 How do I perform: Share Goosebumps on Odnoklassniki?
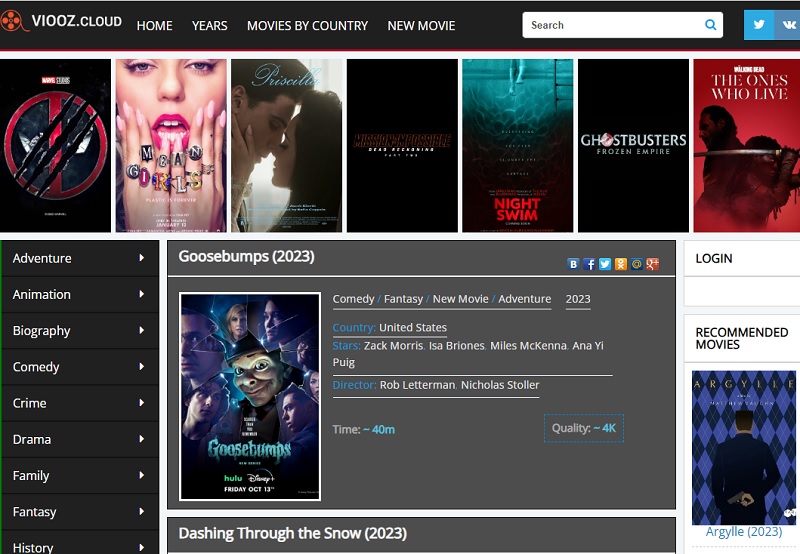(620, 264)
